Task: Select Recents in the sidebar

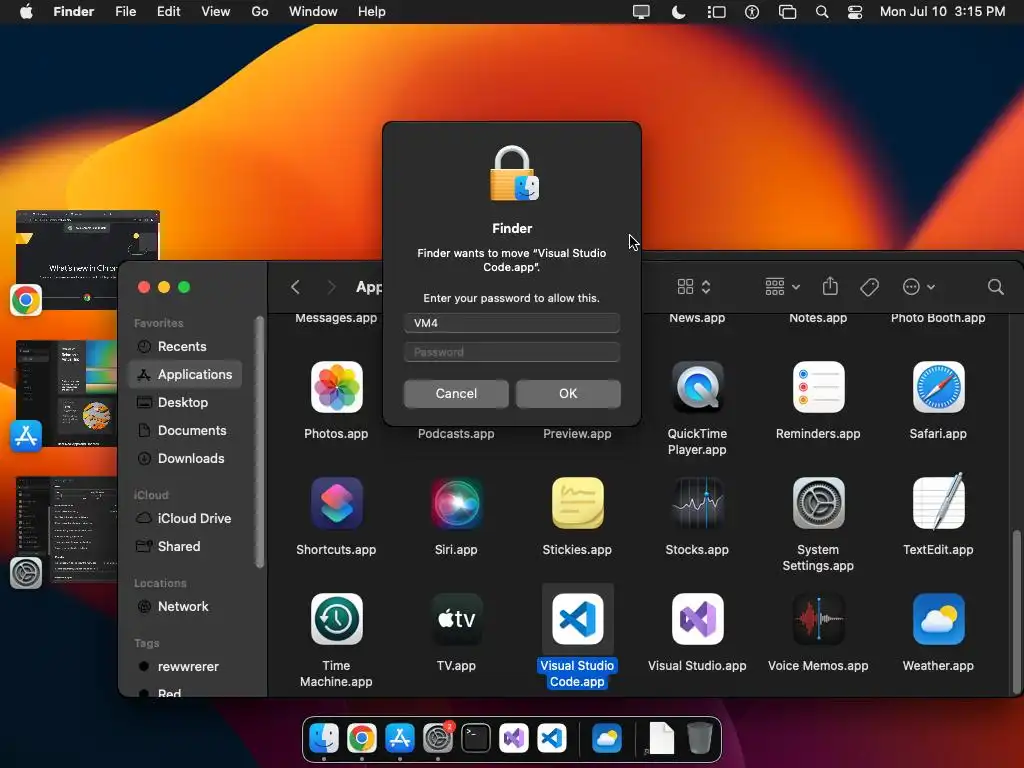Action: pyautogui.click(x=185, y=346)
